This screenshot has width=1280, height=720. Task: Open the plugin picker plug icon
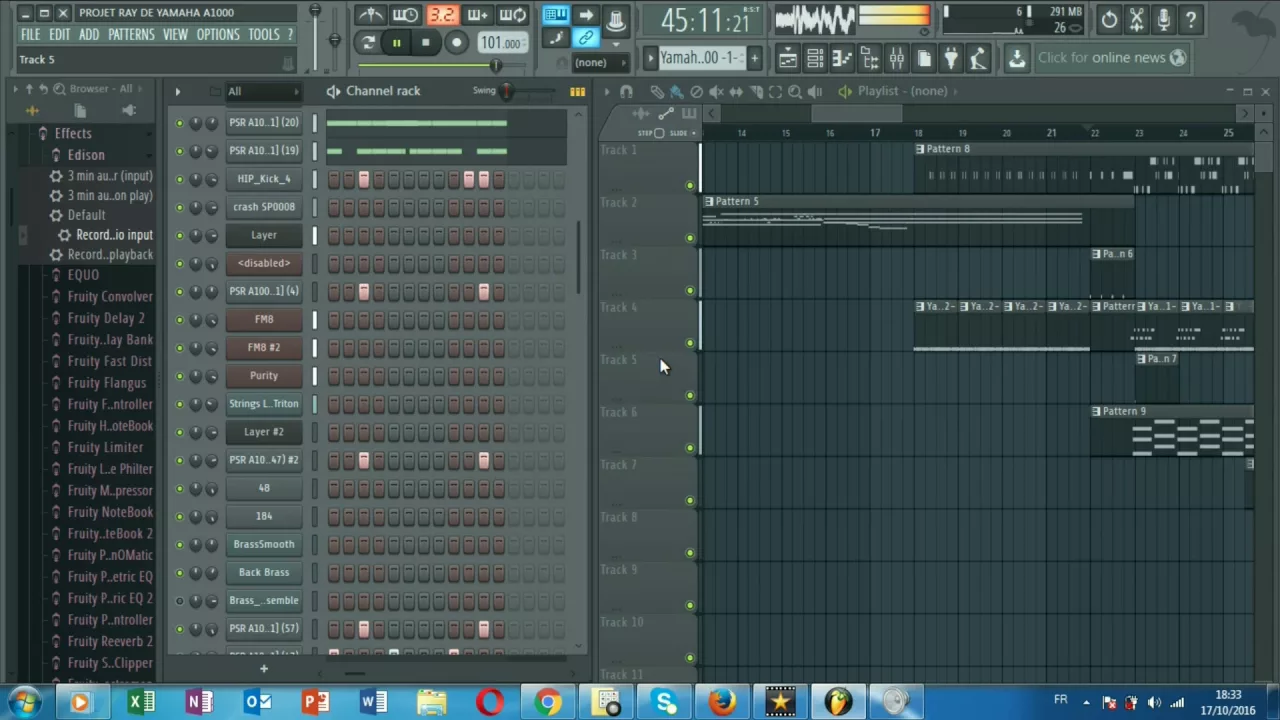(950, 59)
